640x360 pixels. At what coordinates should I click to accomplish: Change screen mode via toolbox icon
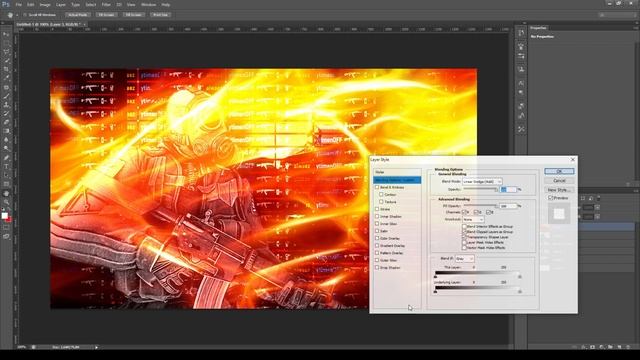coord(6,236)
